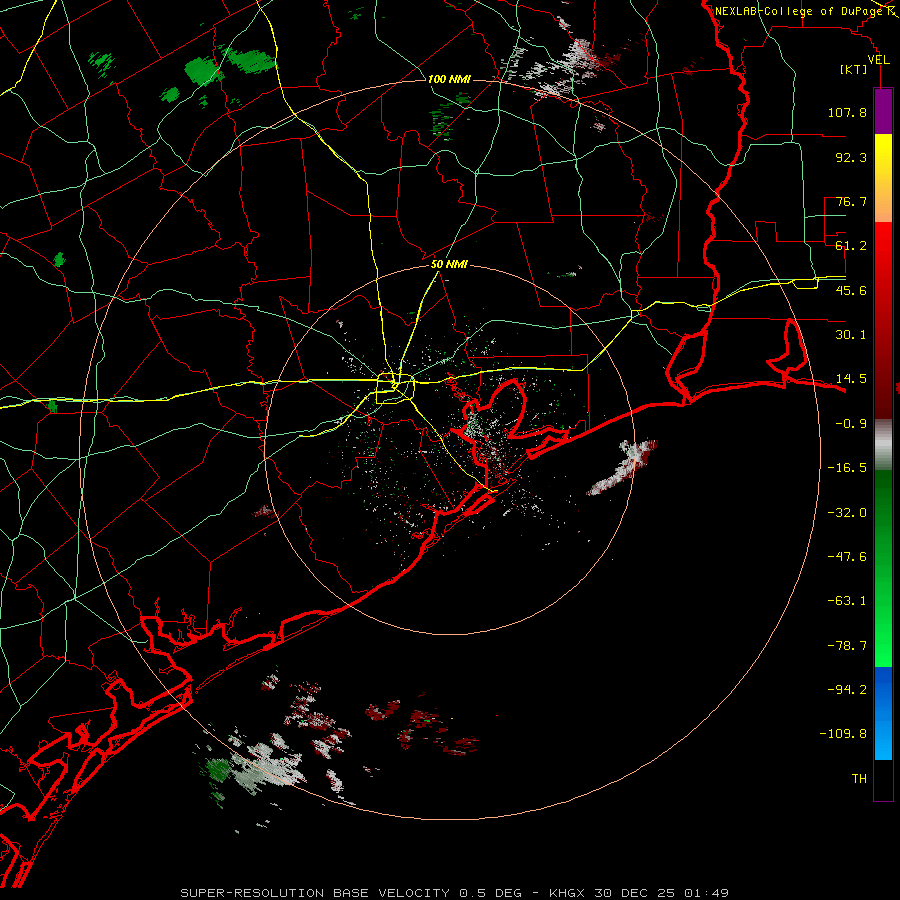Viewport: 900px width, 900px height.
Task: Click the 45.6 legend value
Action: [x=851, y=290]
